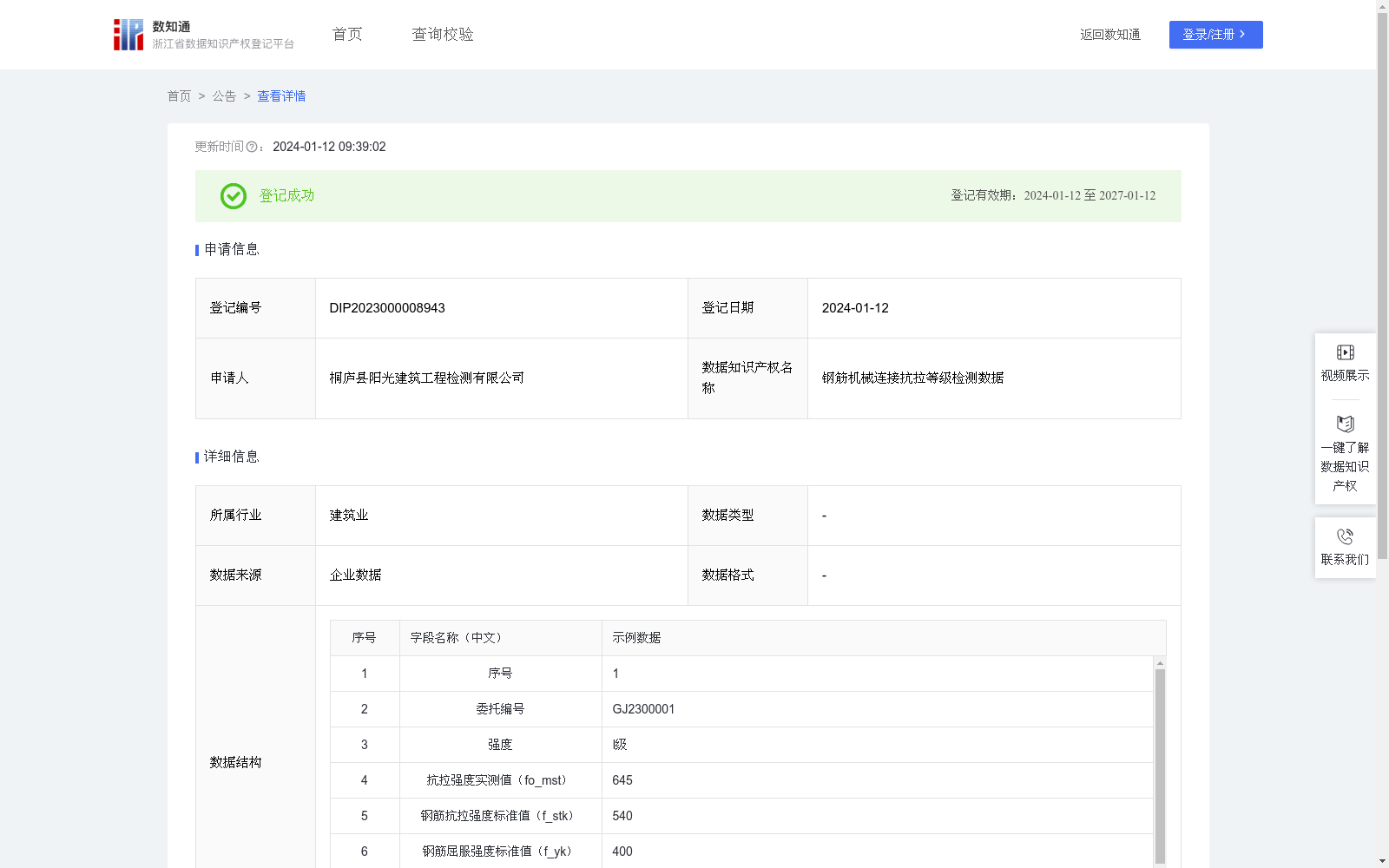The height and width of the screenshot is (868, 1389).
Task: Click 抗拉强度实测值（fo_mst） field name
Action: click(499, 780)
